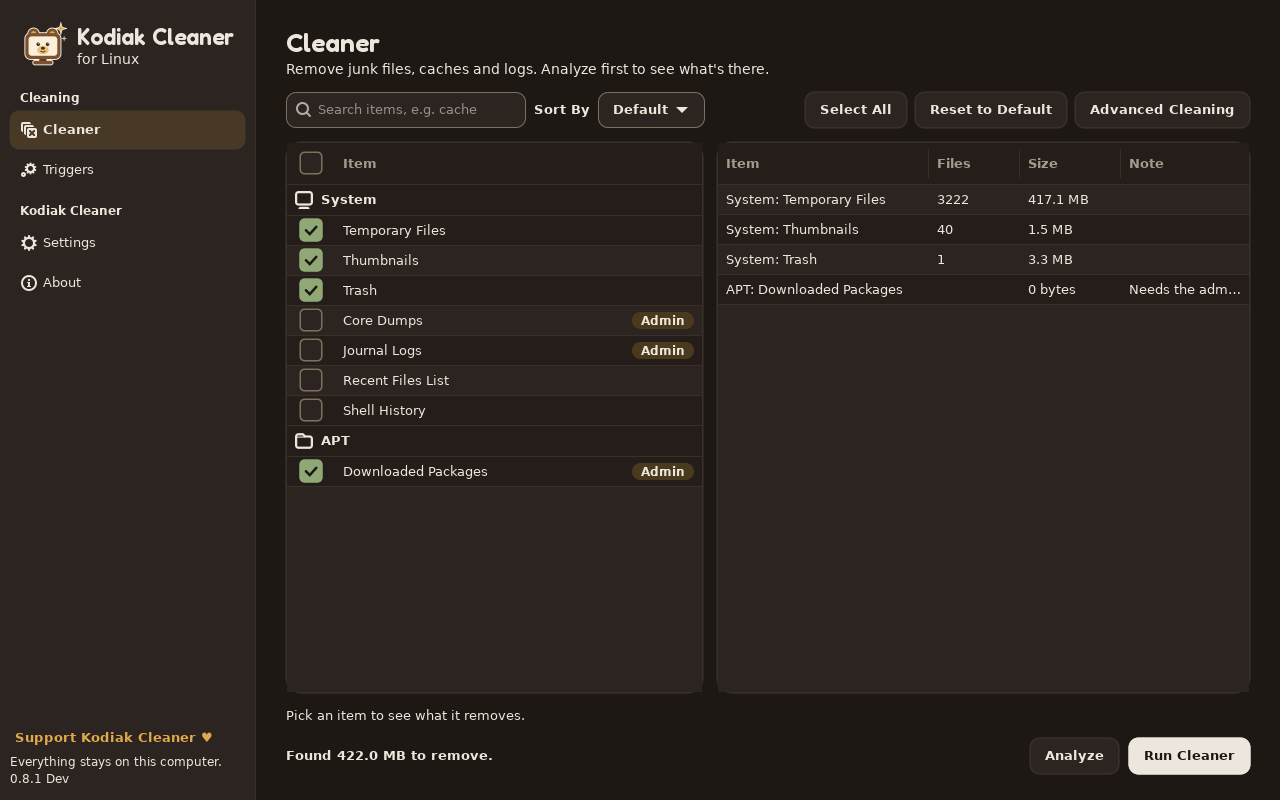Click the Run Cleaner button
Screen dimensions: 1280x800
(1189, 756)
